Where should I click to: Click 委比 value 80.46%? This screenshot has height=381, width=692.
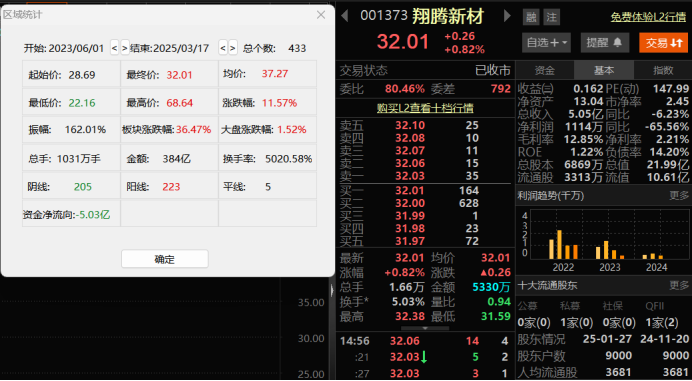405,89
